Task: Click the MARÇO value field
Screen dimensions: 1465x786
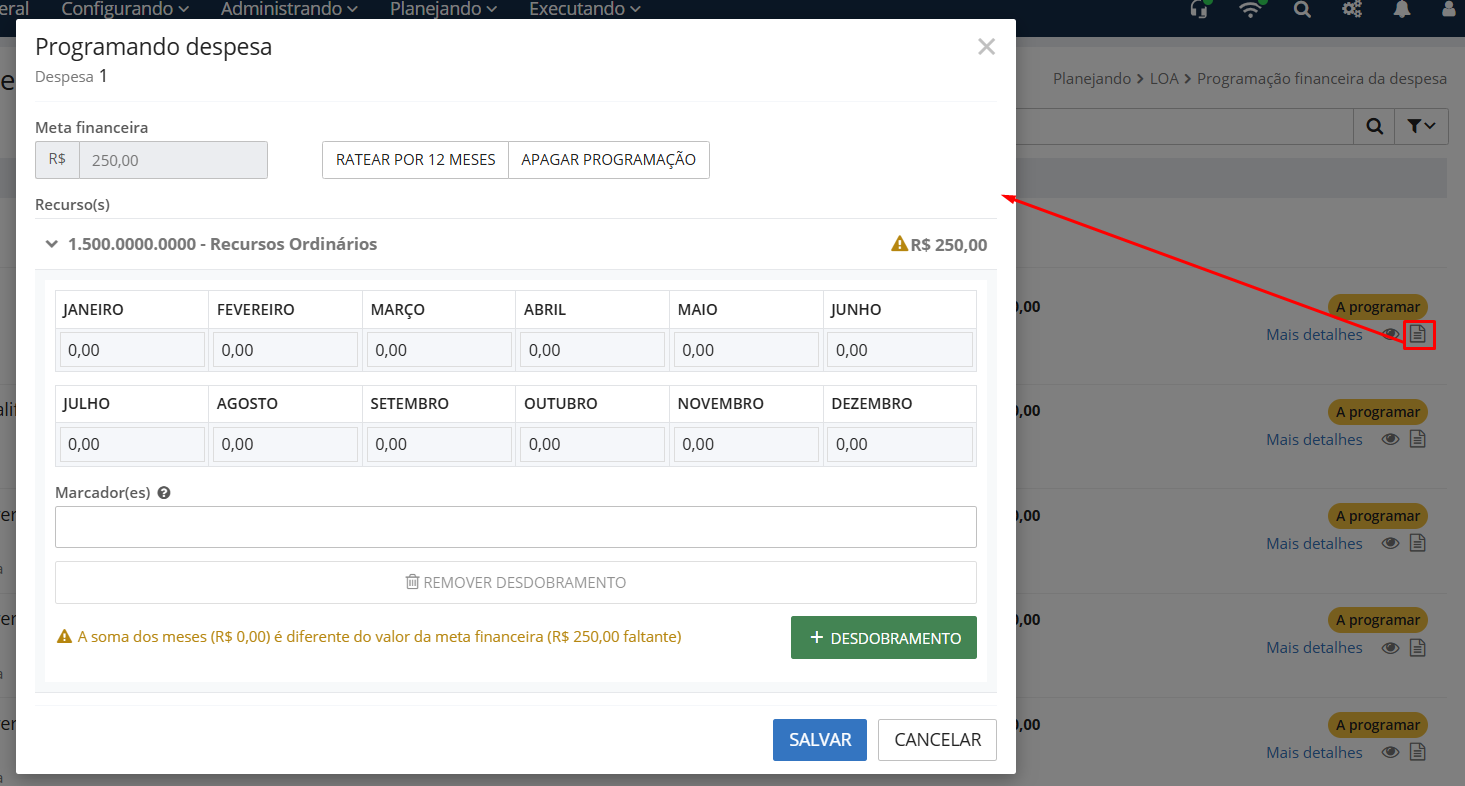Action: coord(439,350)
